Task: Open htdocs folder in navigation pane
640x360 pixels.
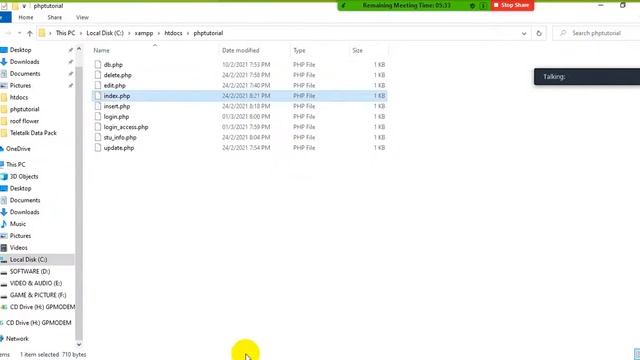Action: click(x=19, y=97)
